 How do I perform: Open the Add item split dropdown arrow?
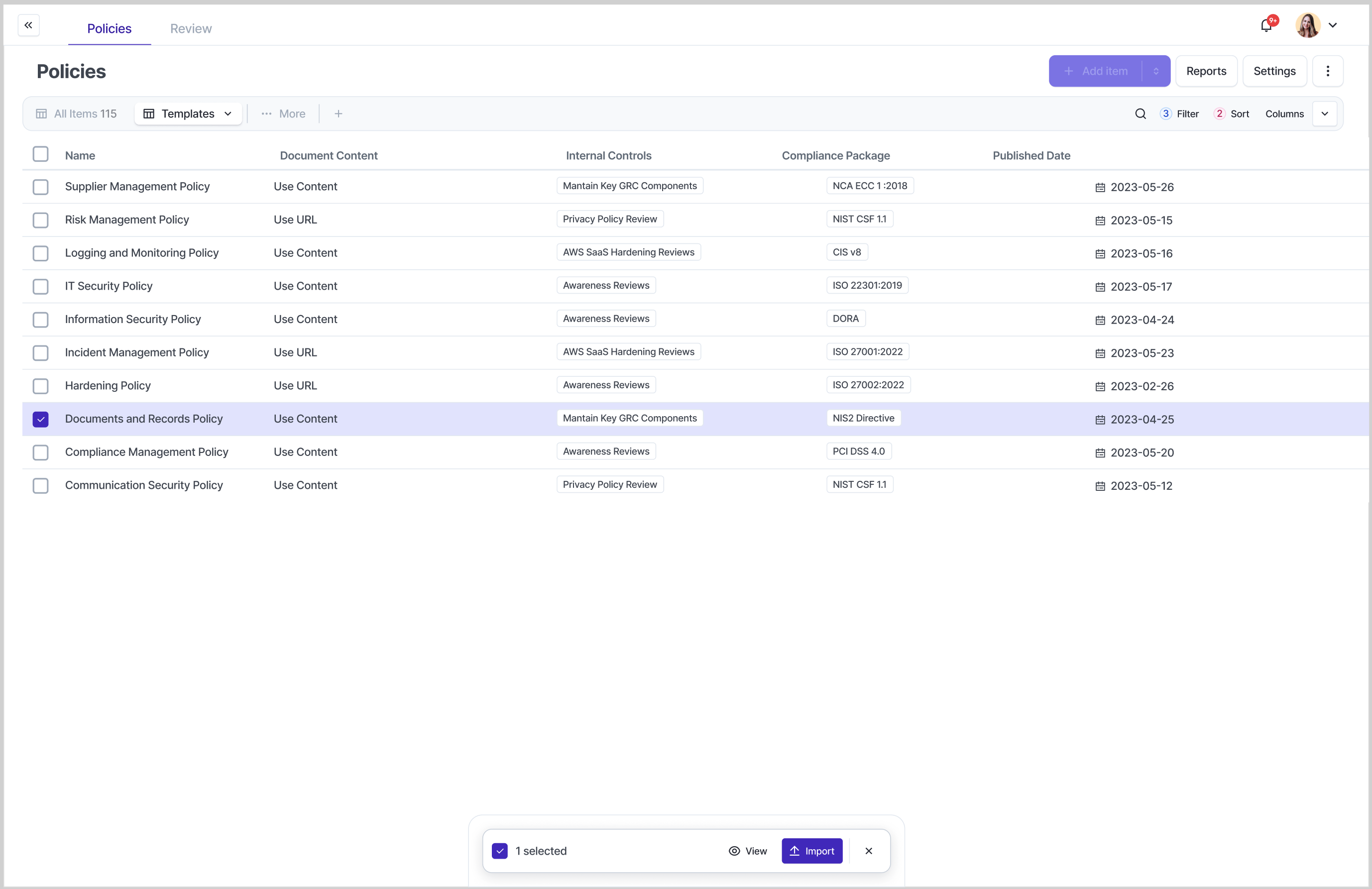pos(1156,71)
